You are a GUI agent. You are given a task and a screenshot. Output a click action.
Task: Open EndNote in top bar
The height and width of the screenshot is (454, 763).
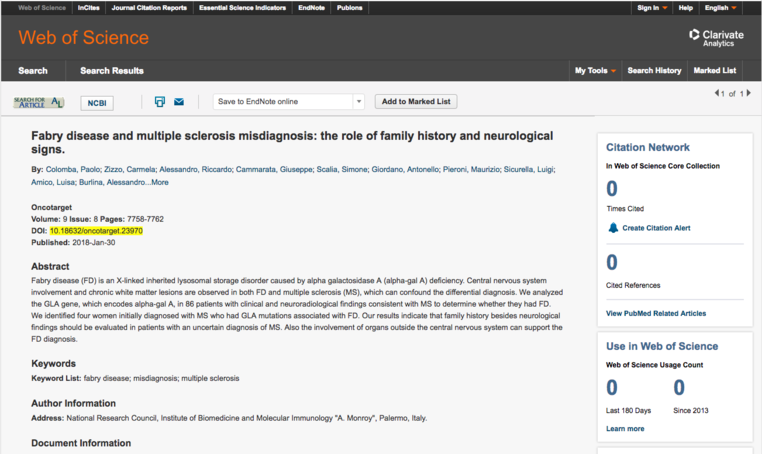pos(311,8)
